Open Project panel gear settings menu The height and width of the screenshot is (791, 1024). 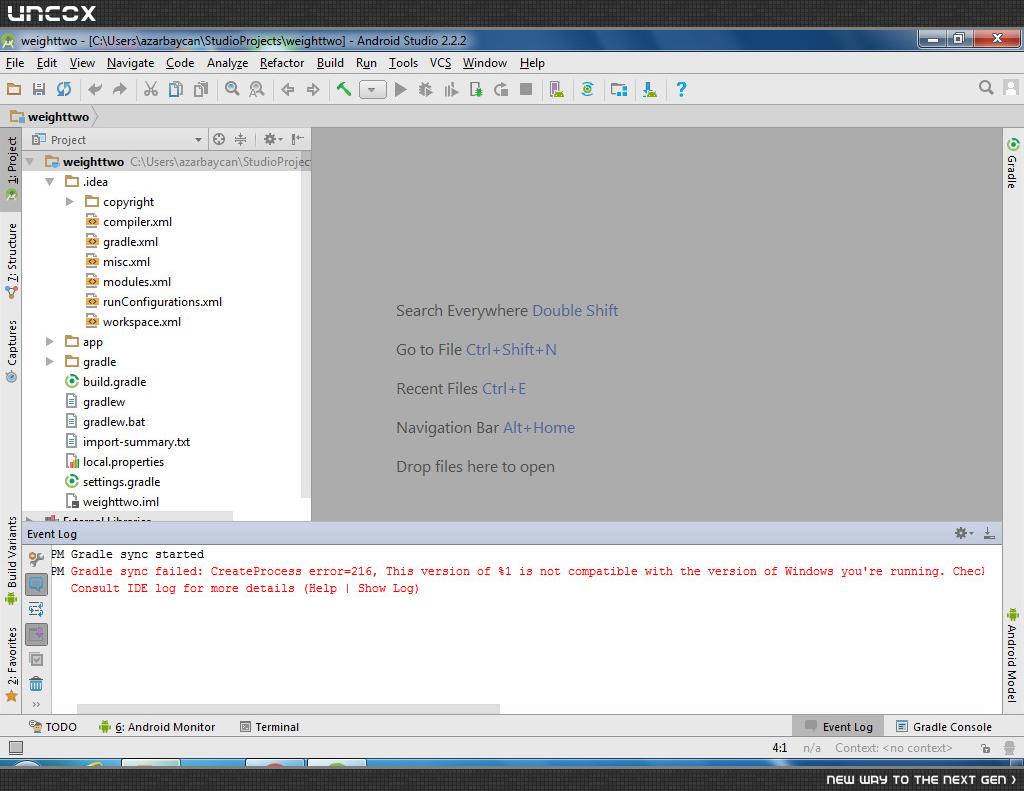tap(273, 139)
